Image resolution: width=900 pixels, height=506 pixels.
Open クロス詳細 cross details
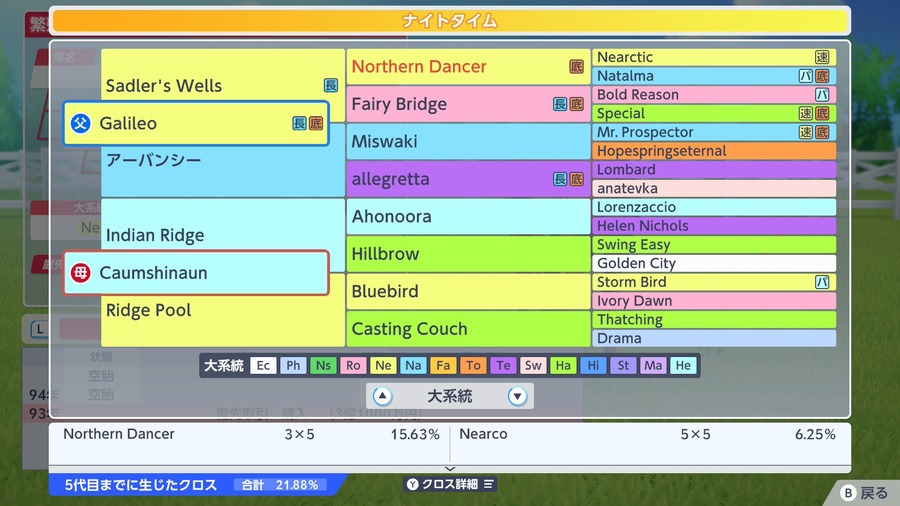450,484
